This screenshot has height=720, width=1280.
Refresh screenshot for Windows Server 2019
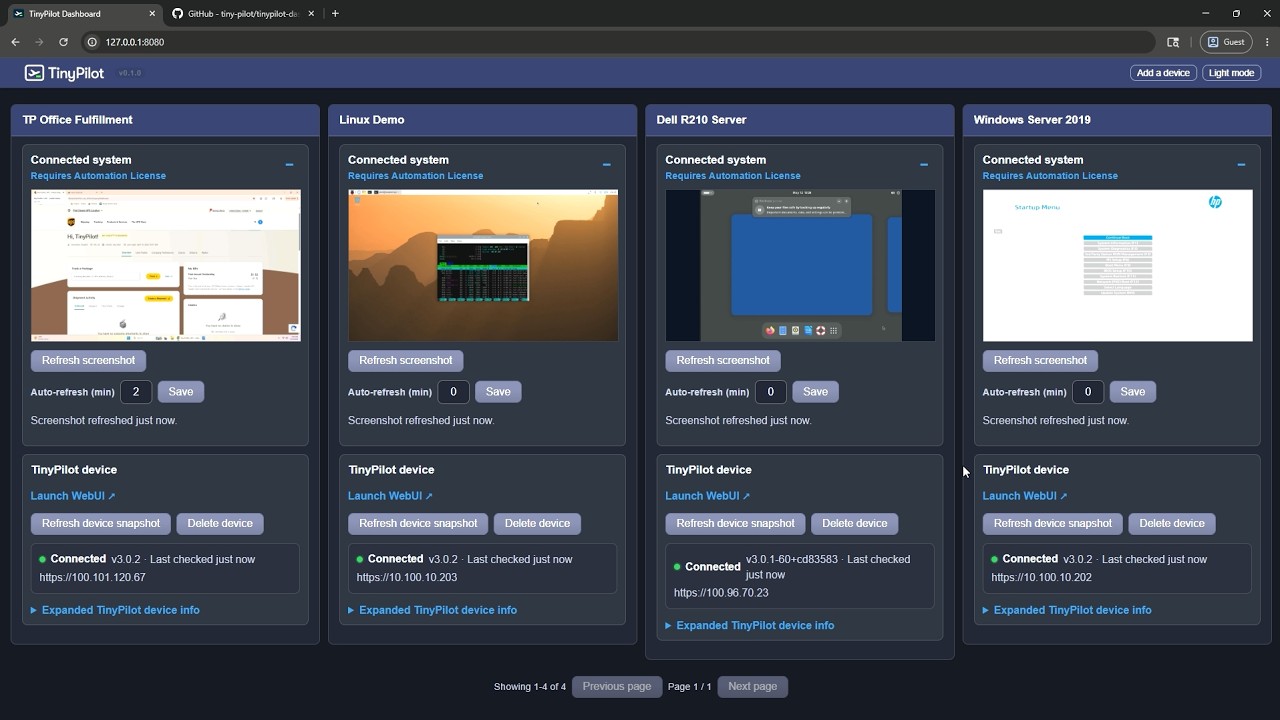click(1040, 360)
